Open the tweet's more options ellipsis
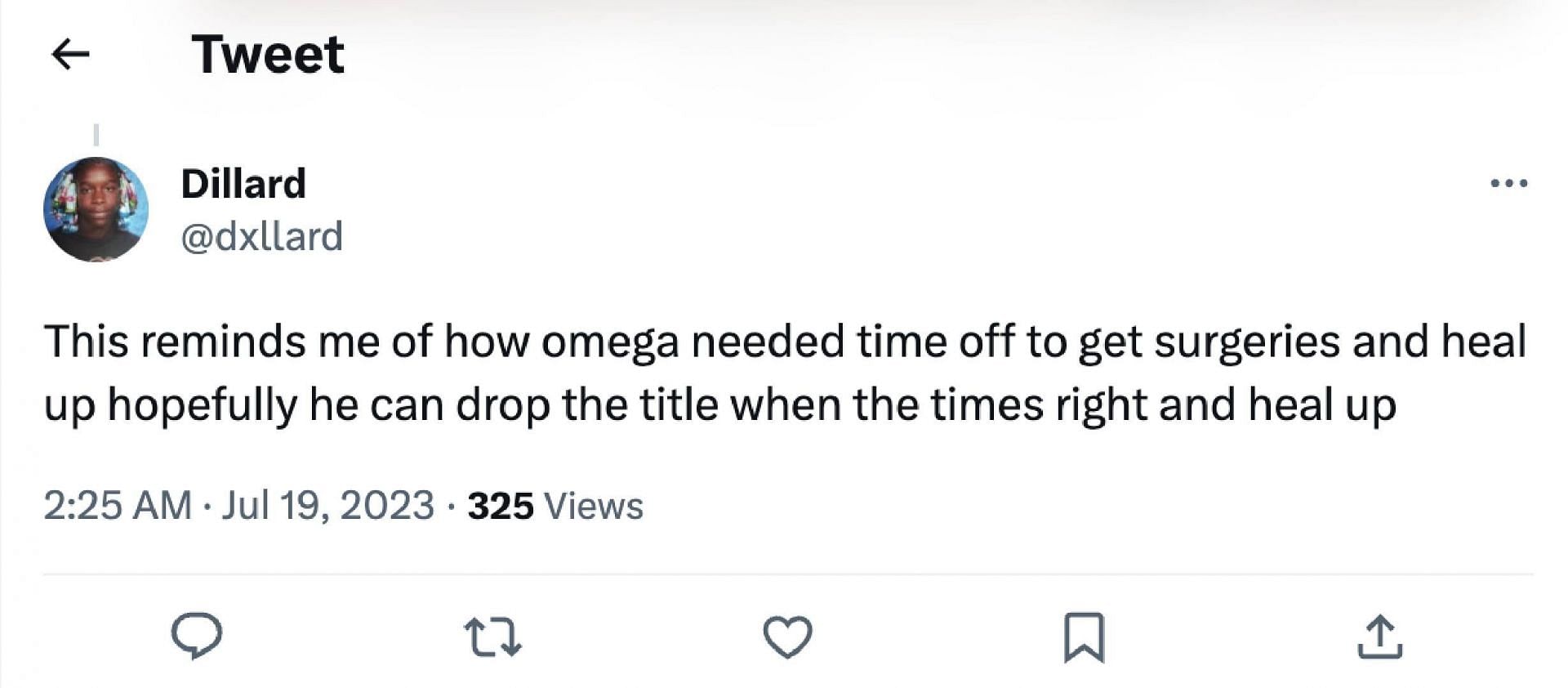The height and width of the screenshot is (688, 1568). [1508, 184]
